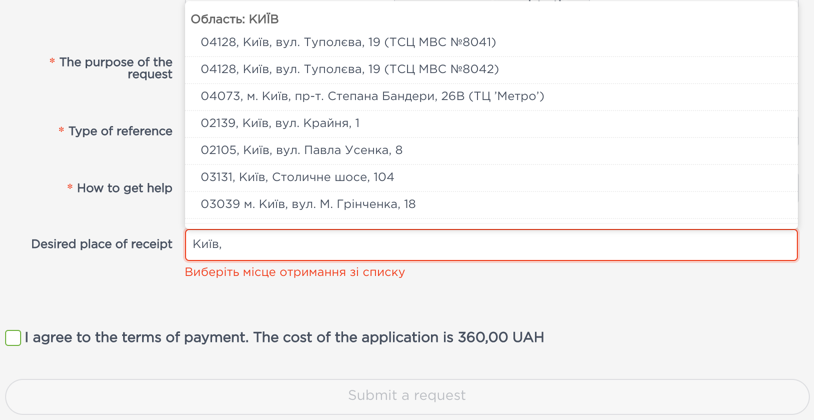
Task: Pick вул. М. Грінченка, 18 address
Action: pos(308,204)
